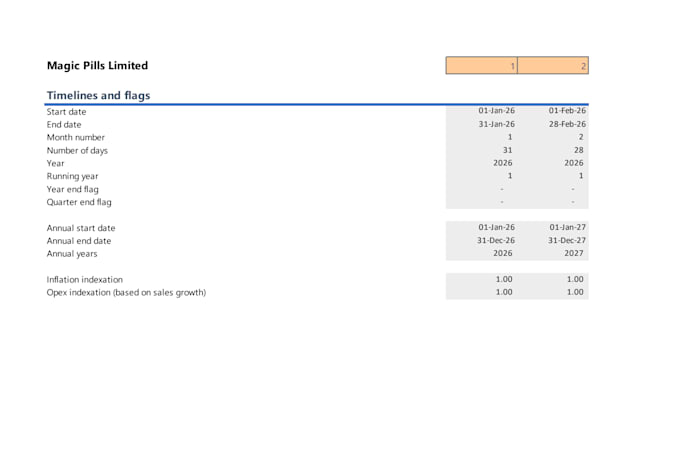
Task: Click the Start date row label
Action: point(66,111)
